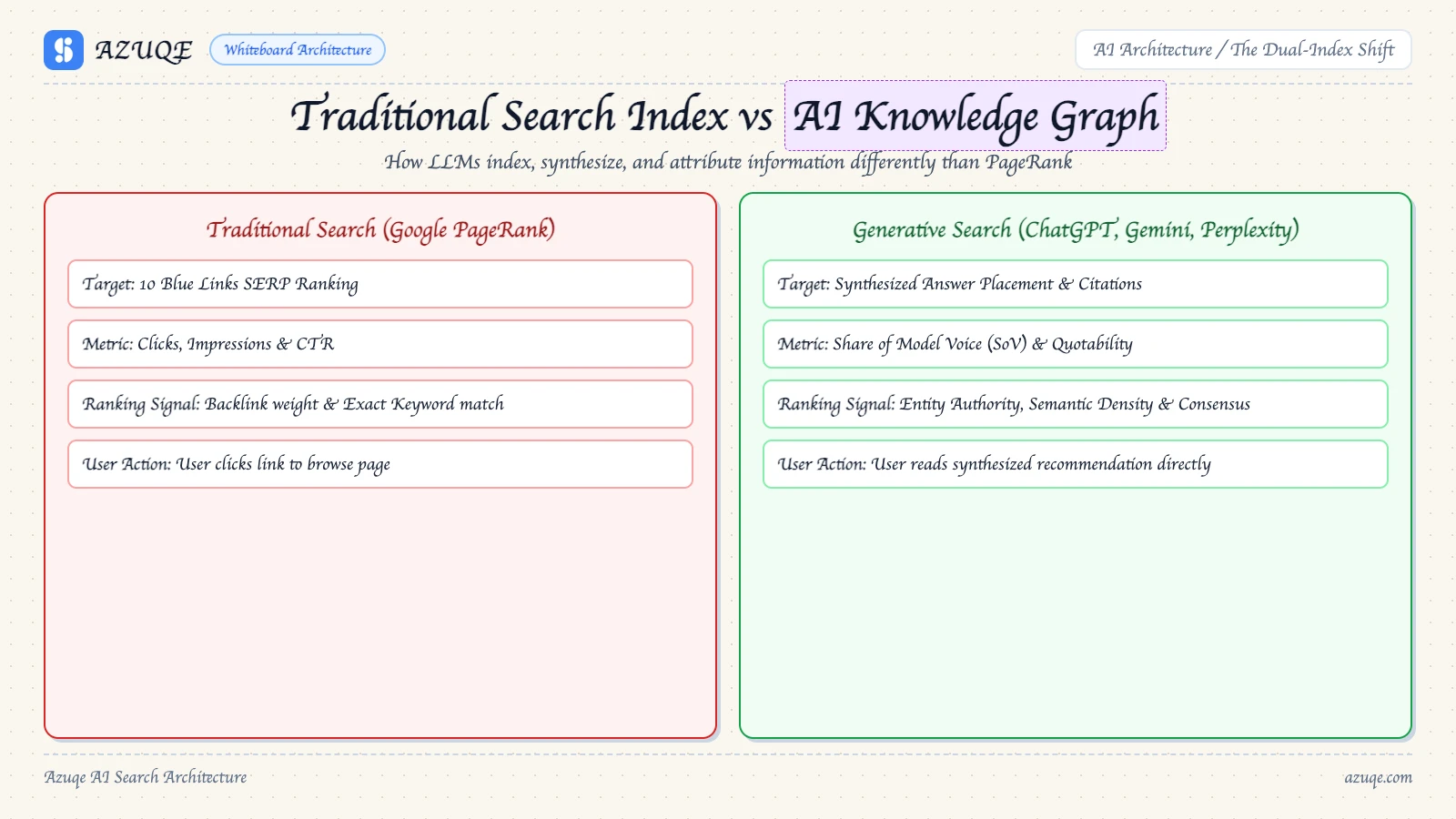Select Target: 10 Blue Links SERP Ranking row
Viewport: 1456px width, 819px height.
click(380, 284)
